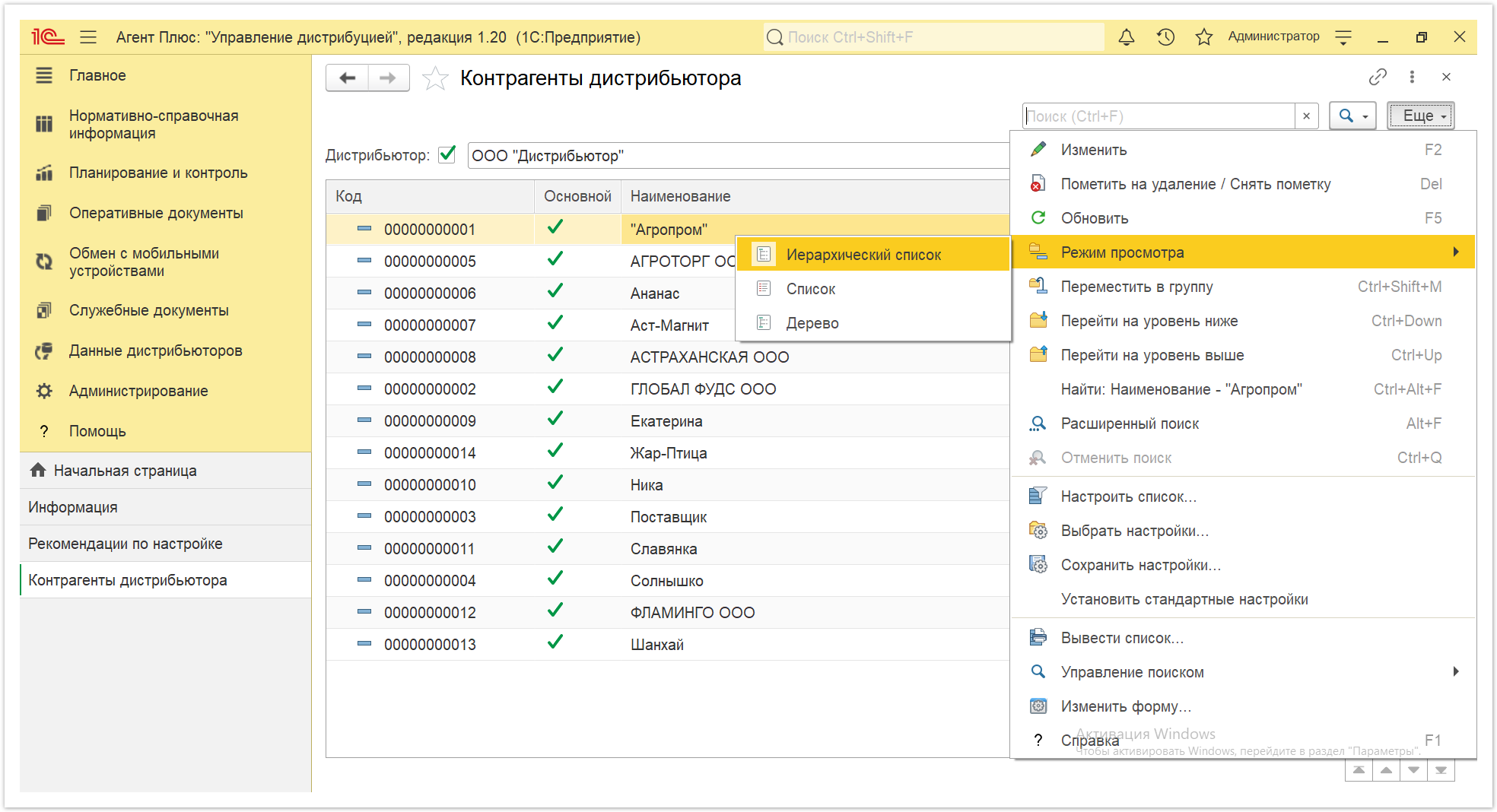Choose Найти: Наименование - "Агропром"
1497x812 pixels.
point(1243,389)
